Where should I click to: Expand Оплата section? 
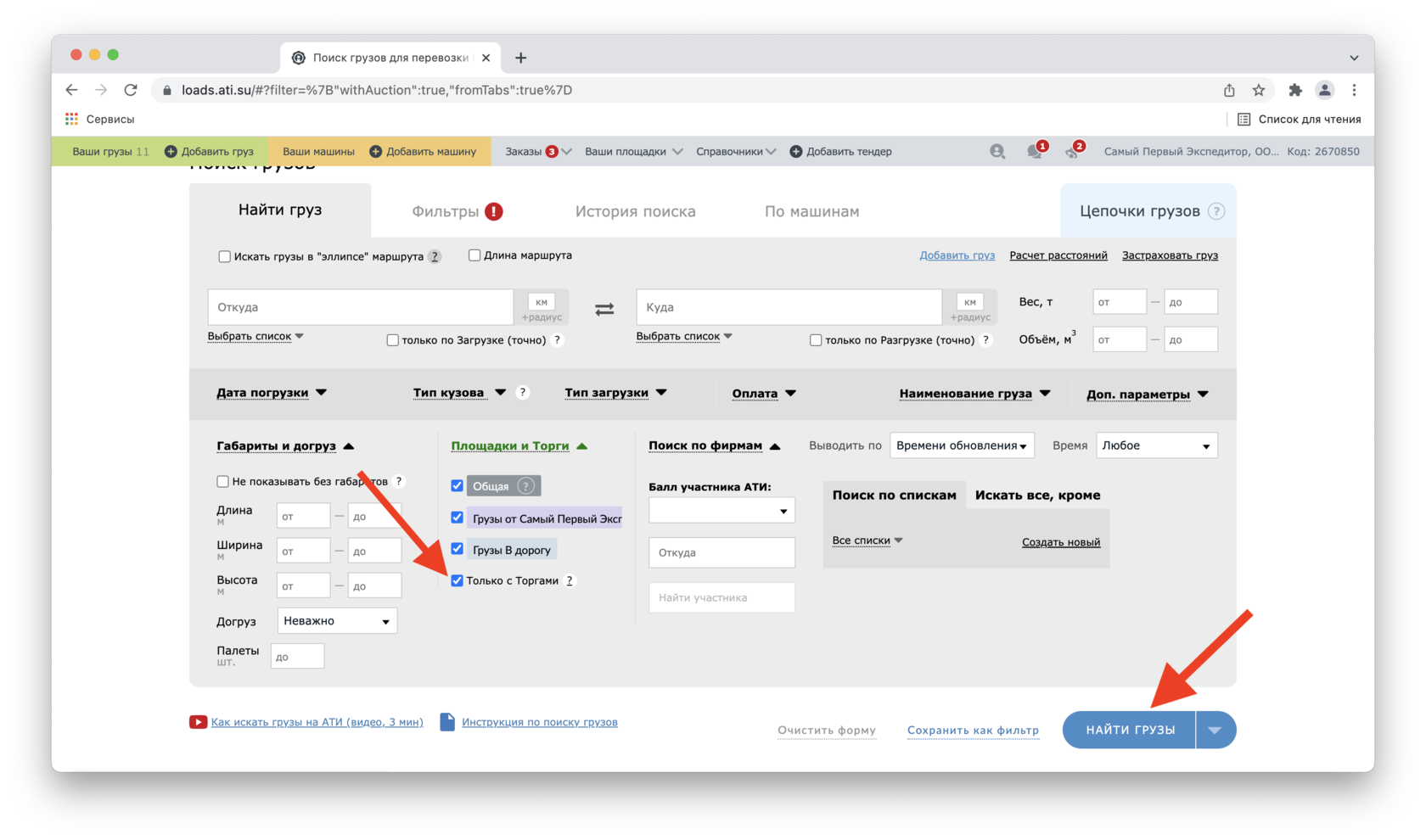pyautogui.click(x=764, y=394)
